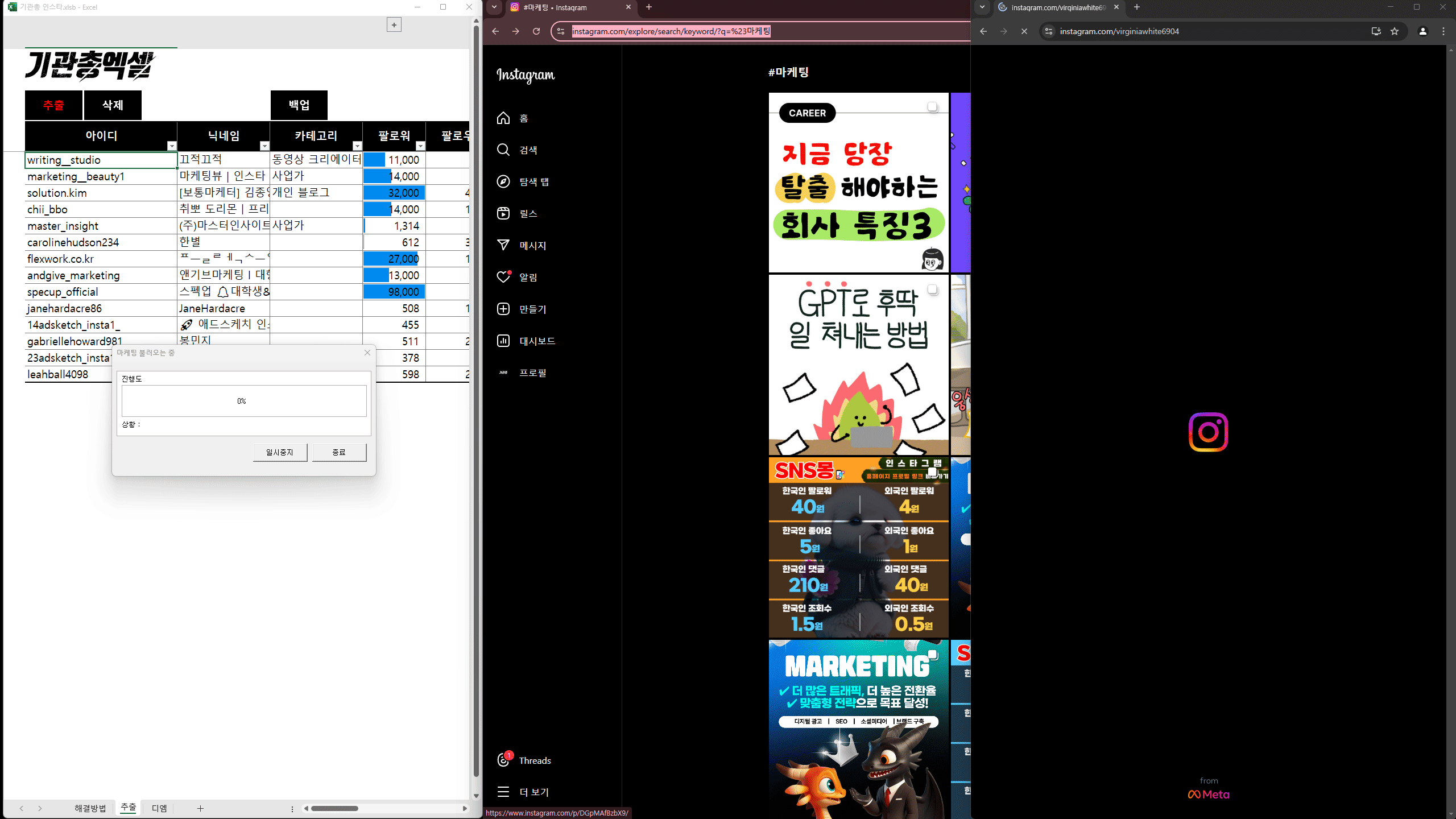1456x819 pixels.
Task: Open the Profile (프로필) item
Action: click(x=522, y=373)
